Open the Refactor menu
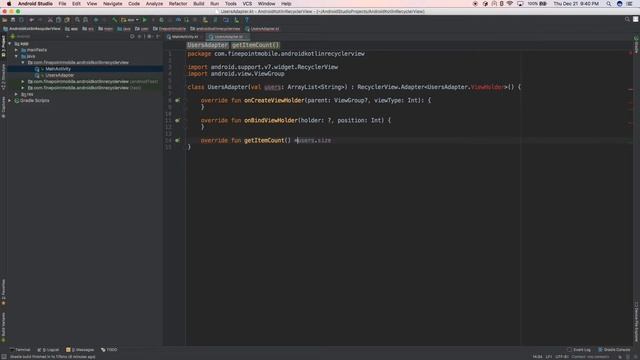Image resolution: width=640 pixels, height=360 pixels. point(178,4)
